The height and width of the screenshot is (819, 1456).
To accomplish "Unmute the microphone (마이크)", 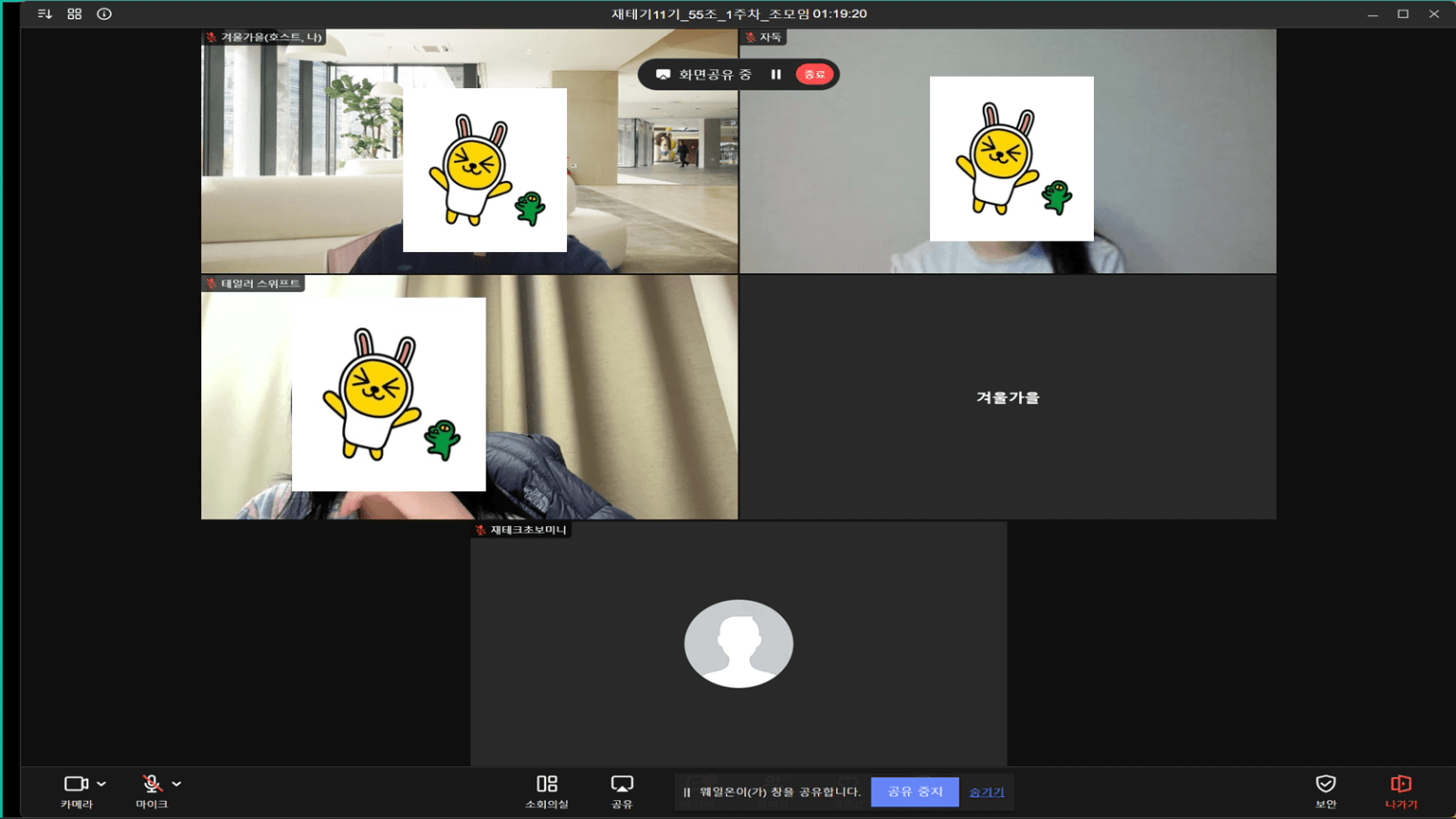I will coord(151,785).
